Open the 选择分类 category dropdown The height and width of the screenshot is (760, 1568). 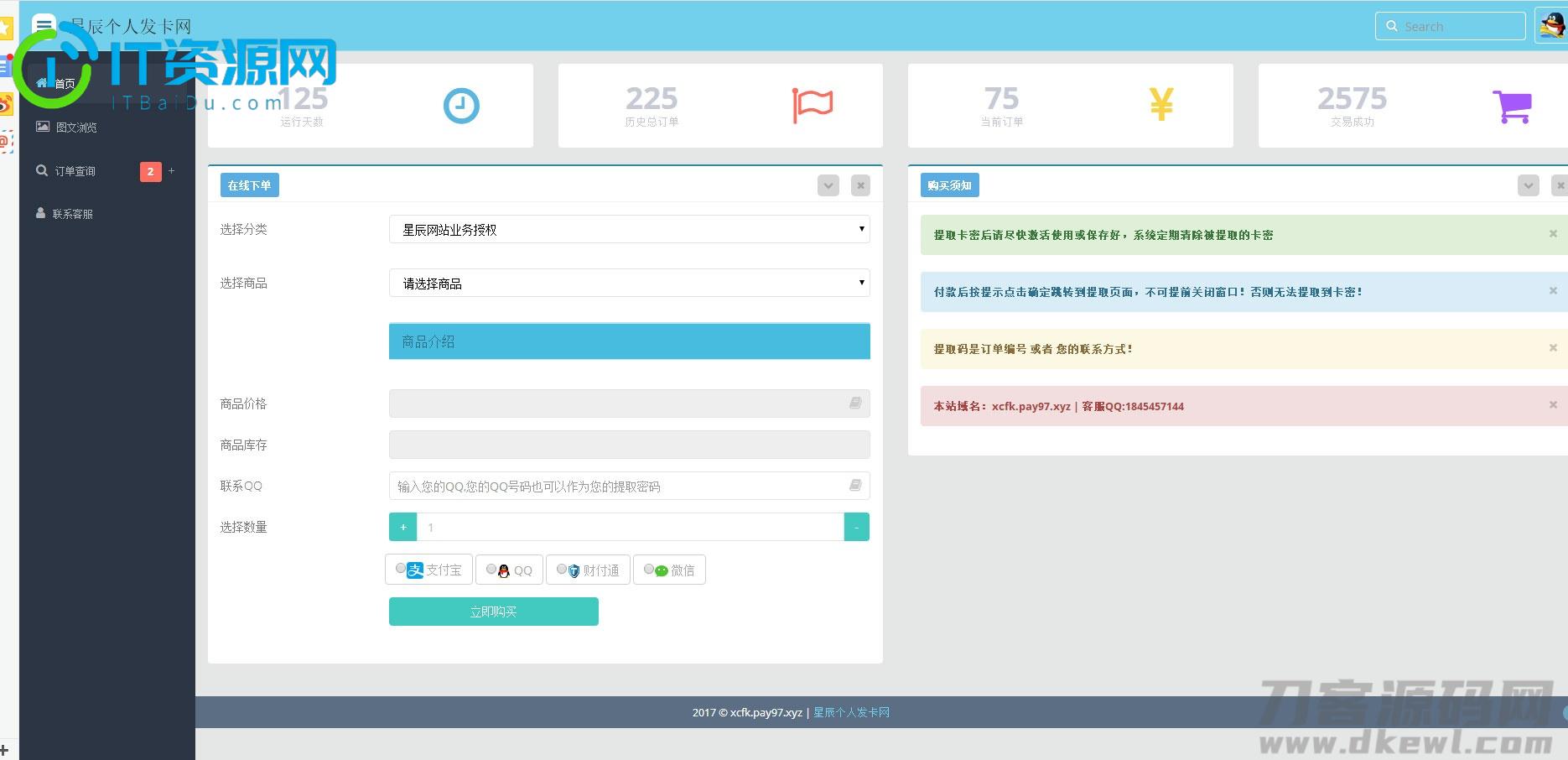629,229
